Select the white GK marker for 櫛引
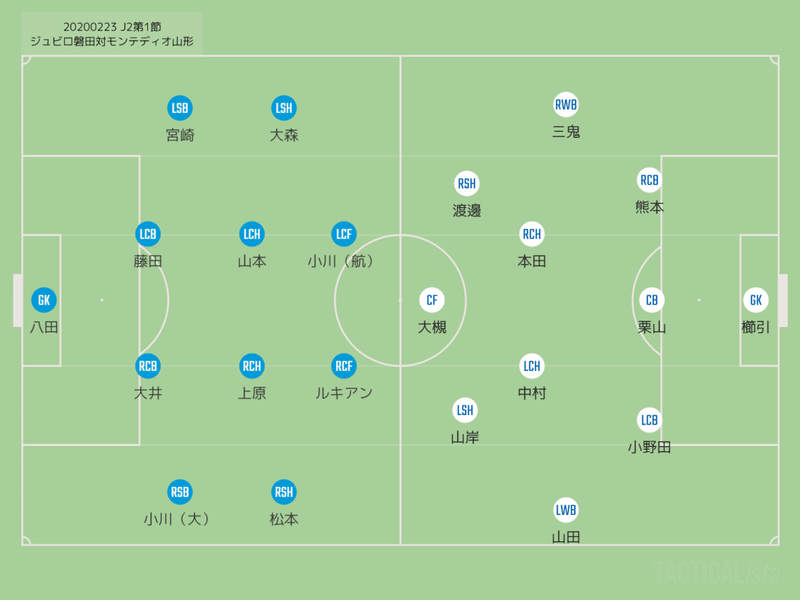The image size is (800, 600). click(756, 300)
